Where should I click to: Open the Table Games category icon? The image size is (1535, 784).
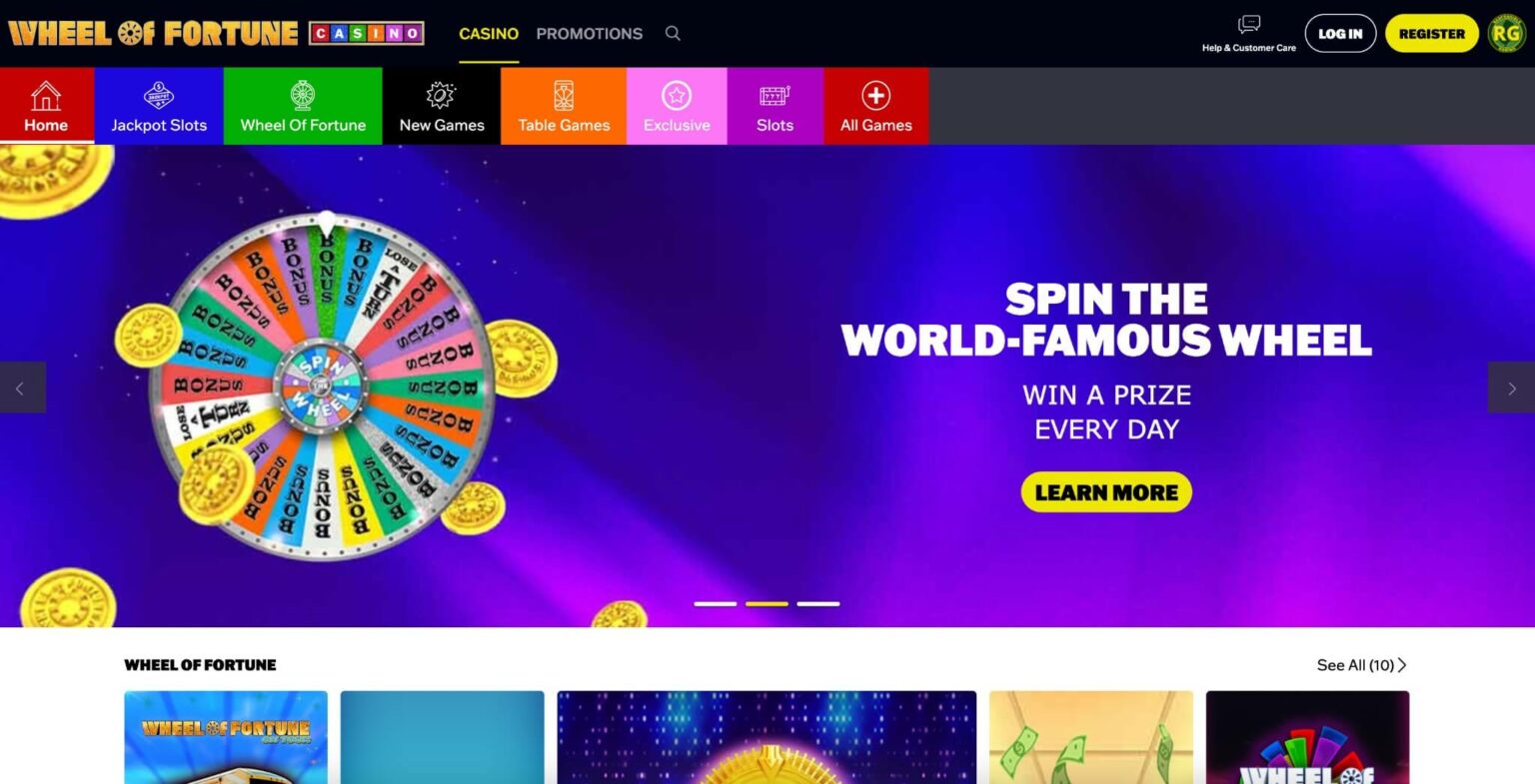564,96
